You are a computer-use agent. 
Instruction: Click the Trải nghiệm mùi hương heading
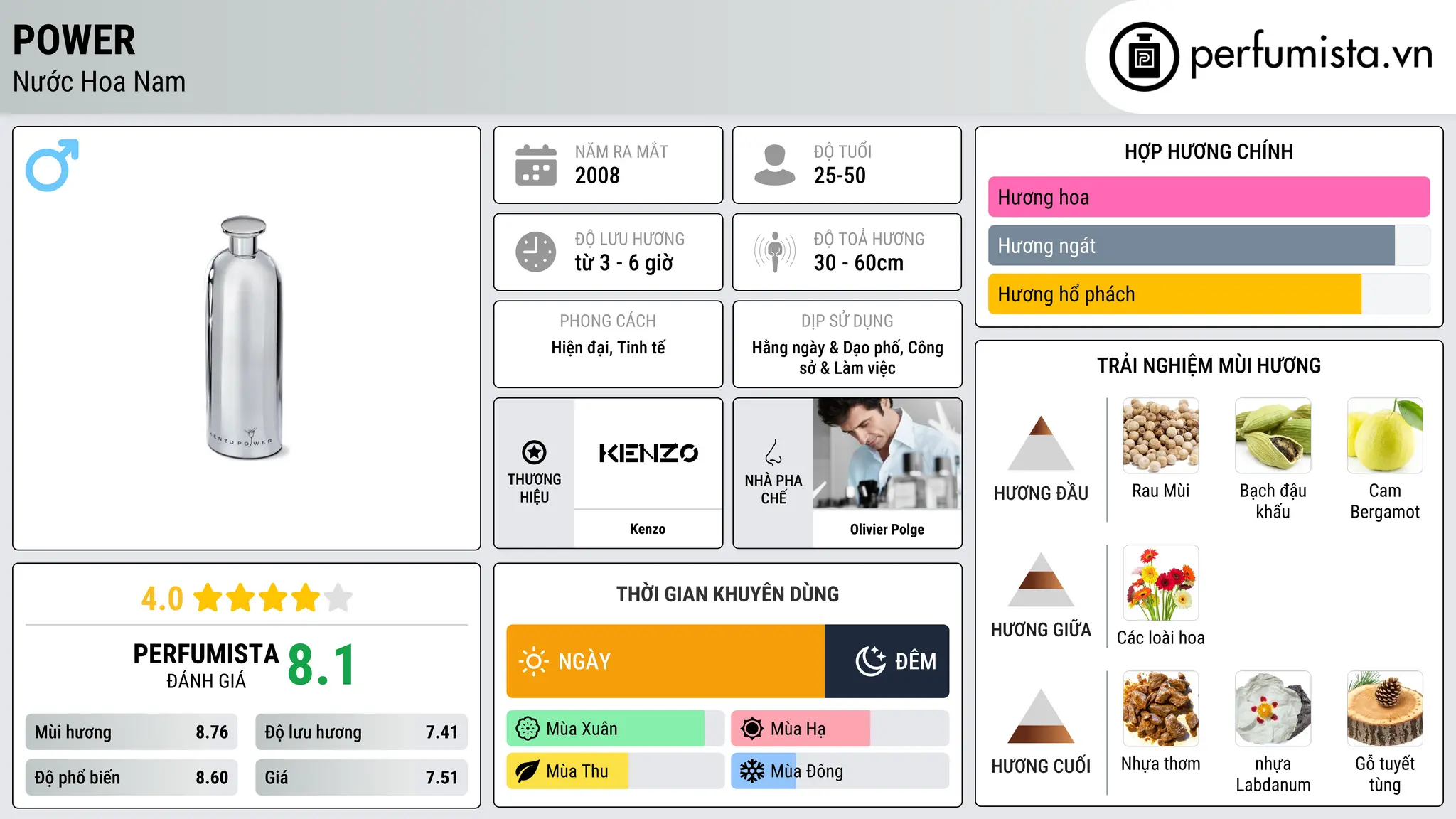1209,365
